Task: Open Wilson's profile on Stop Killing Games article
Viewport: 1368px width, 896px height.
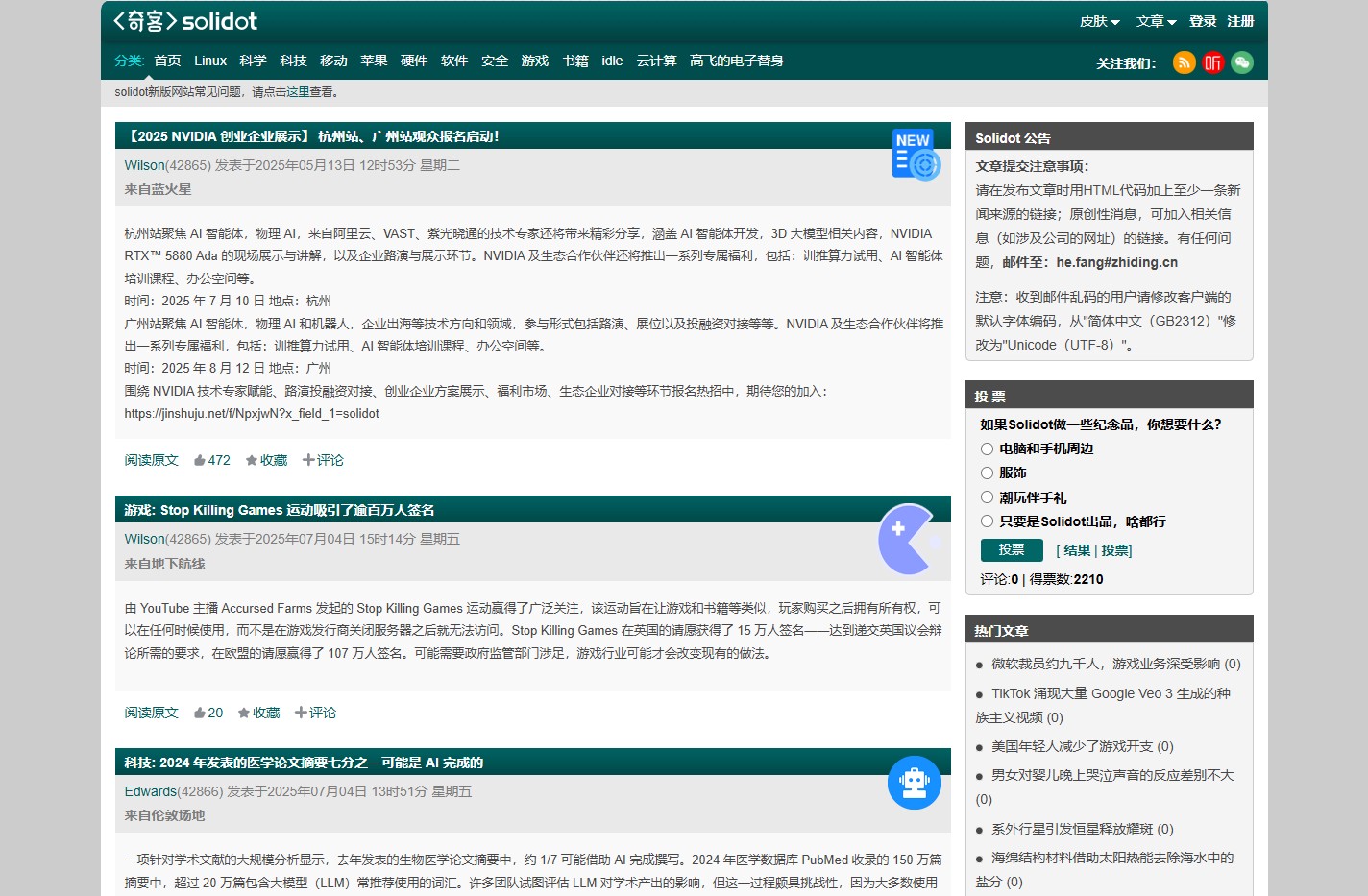Action: coord(145,539)
